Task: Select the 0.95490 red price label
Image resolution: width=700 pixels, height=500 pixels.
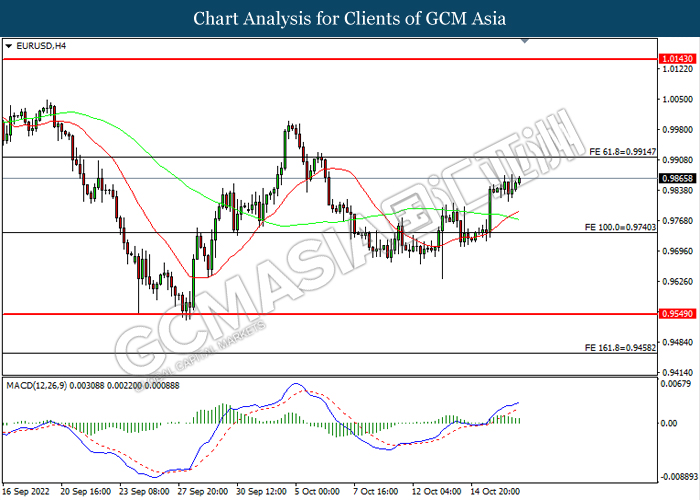Action: pos(678,314)
